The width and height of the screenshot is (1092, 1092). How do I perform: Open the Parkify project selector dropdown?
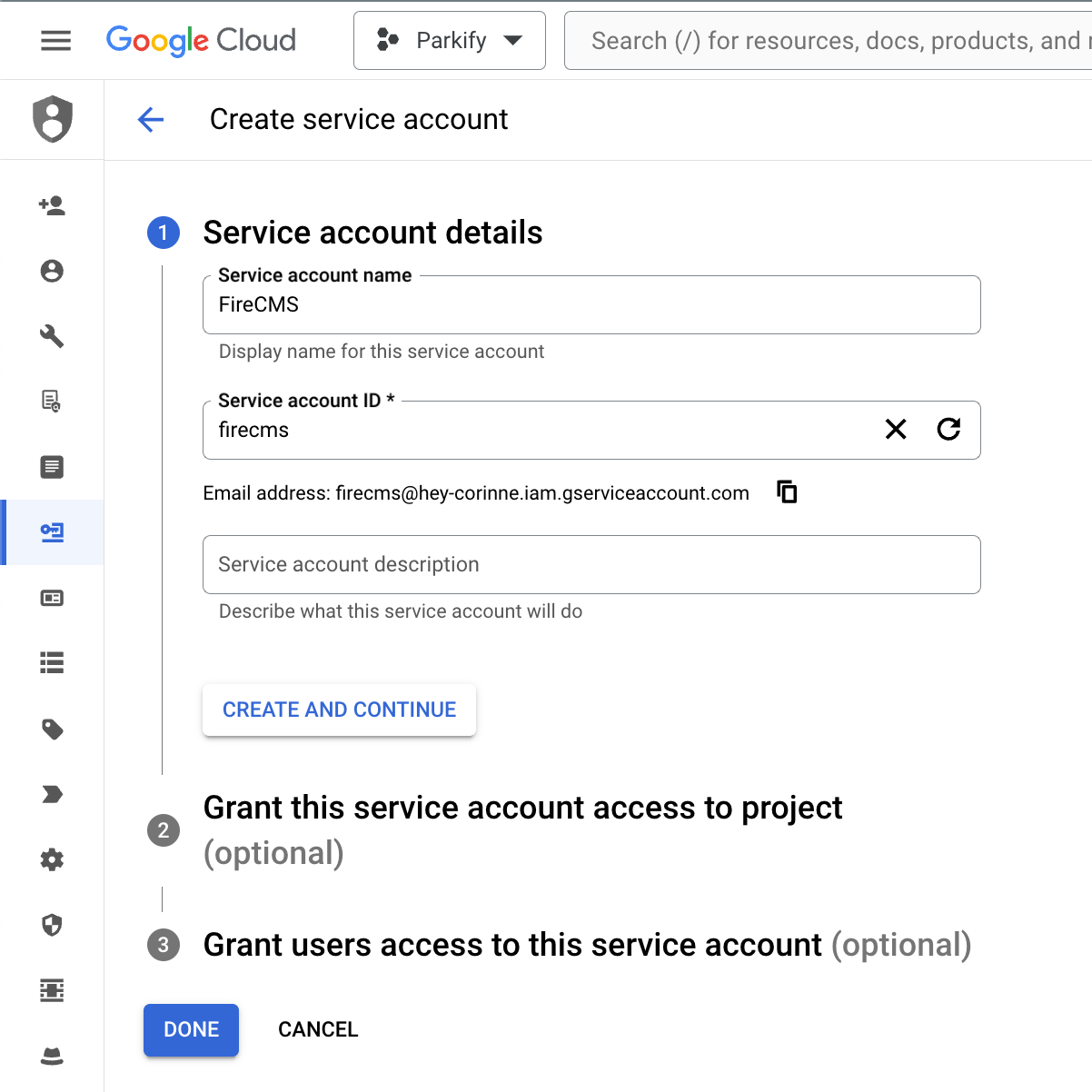[x=449, y=40]
